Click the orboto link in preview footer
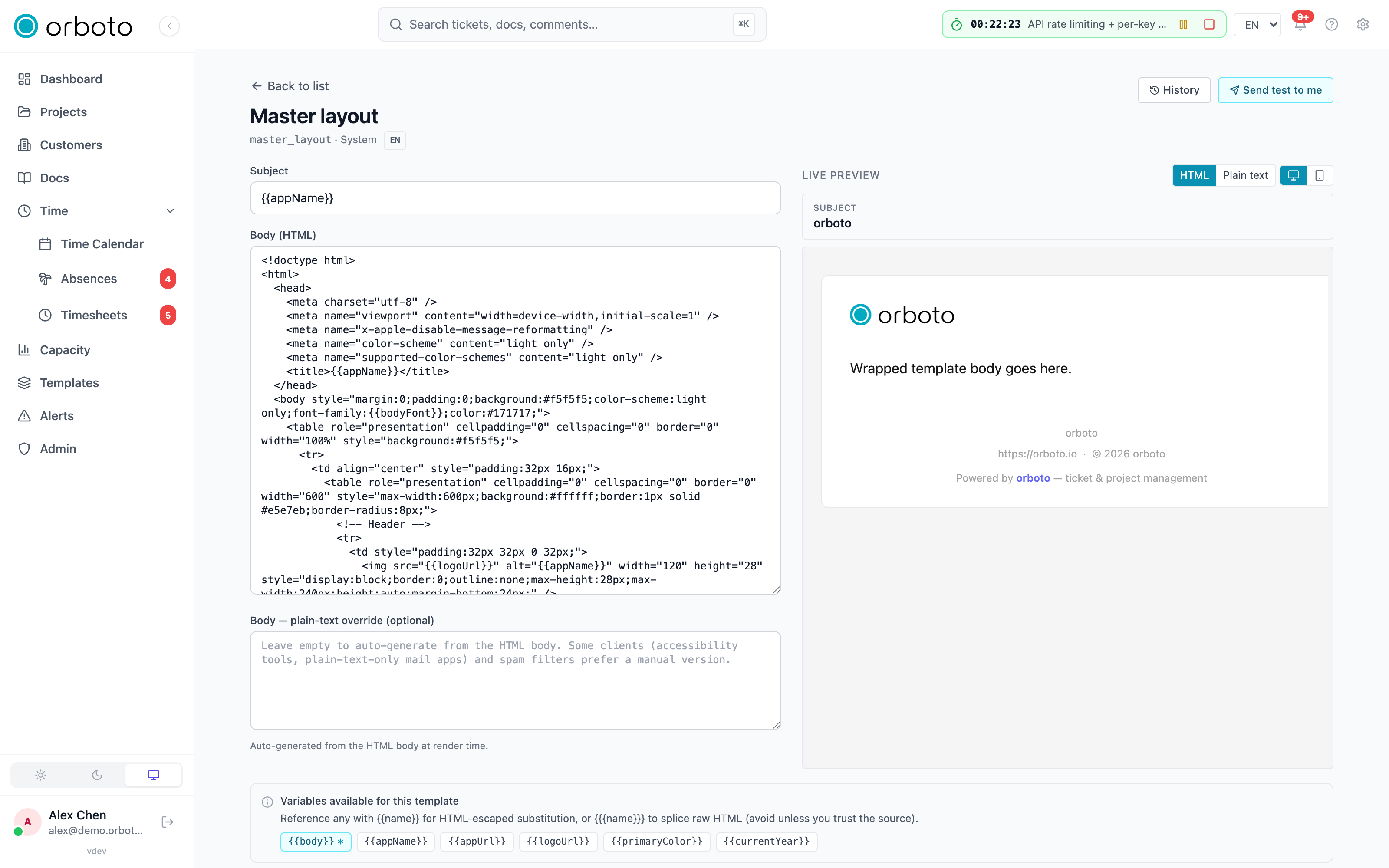The width and height of the screenshot is (1389, 868). [1033, 478]
